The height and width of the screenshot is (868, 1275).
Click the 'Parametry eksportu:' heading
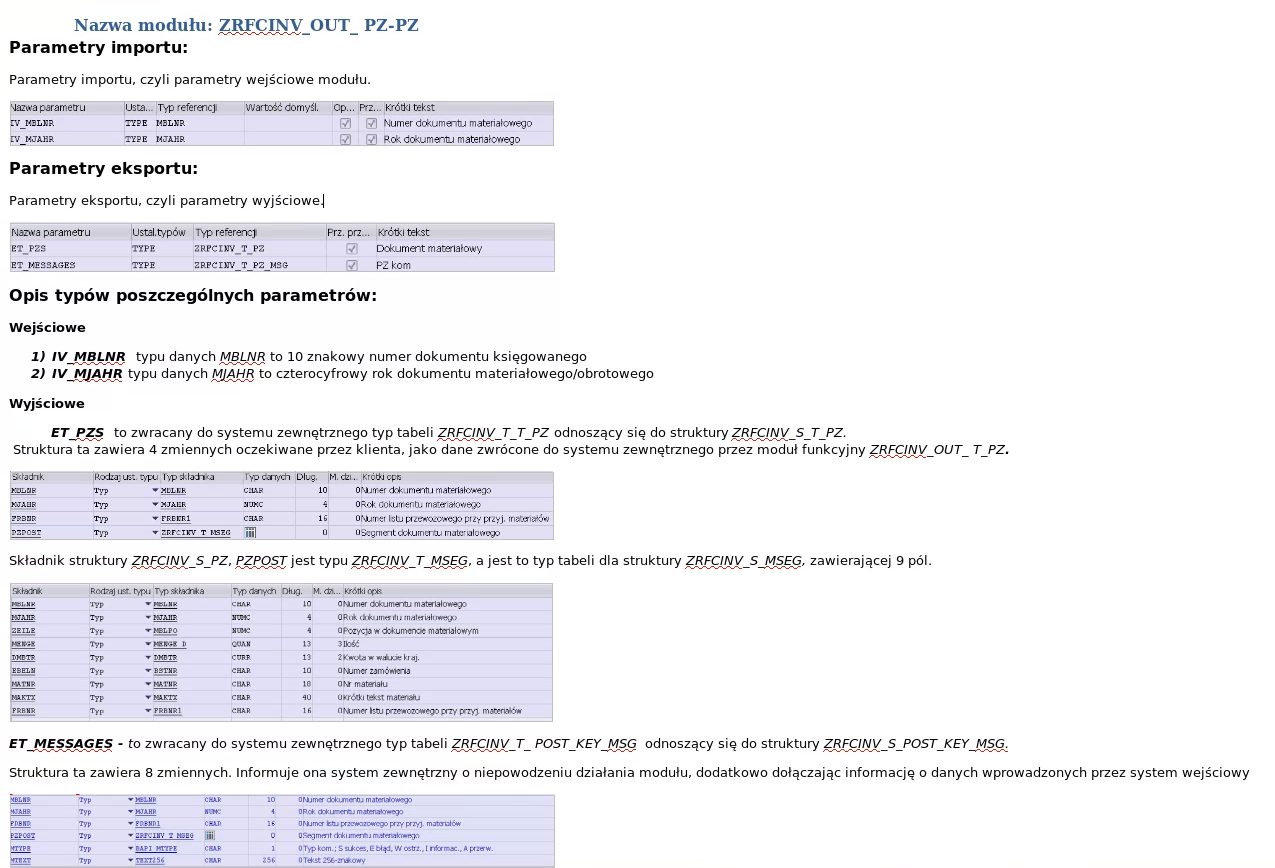click(x=103, y=169)
